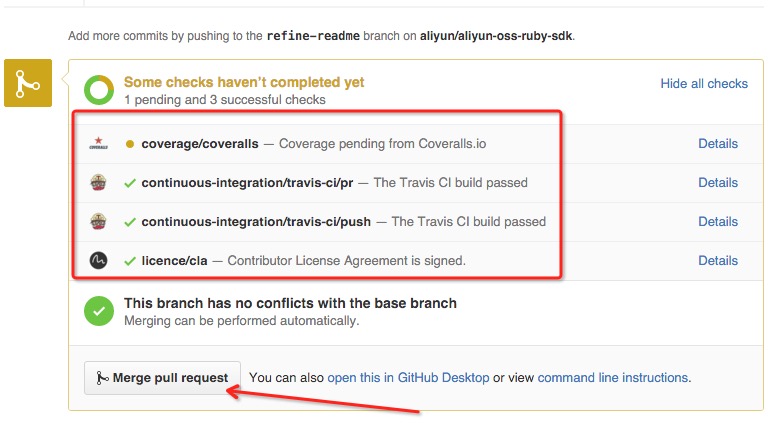Click the yellow pending dot beside coverage/coveralls
775x424 pixels.
pos(130,144)
